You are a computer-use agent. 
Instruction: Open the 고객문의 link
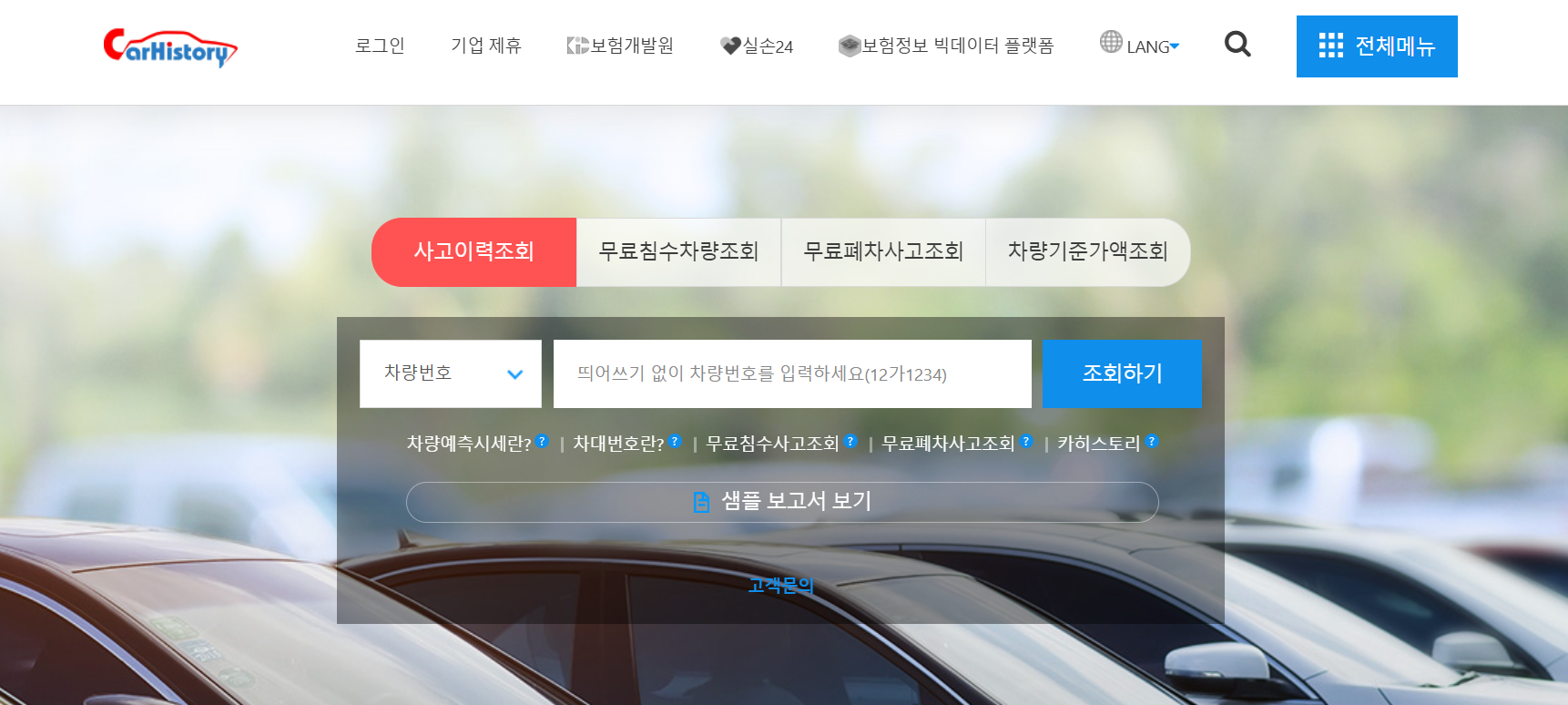point(780,586)
